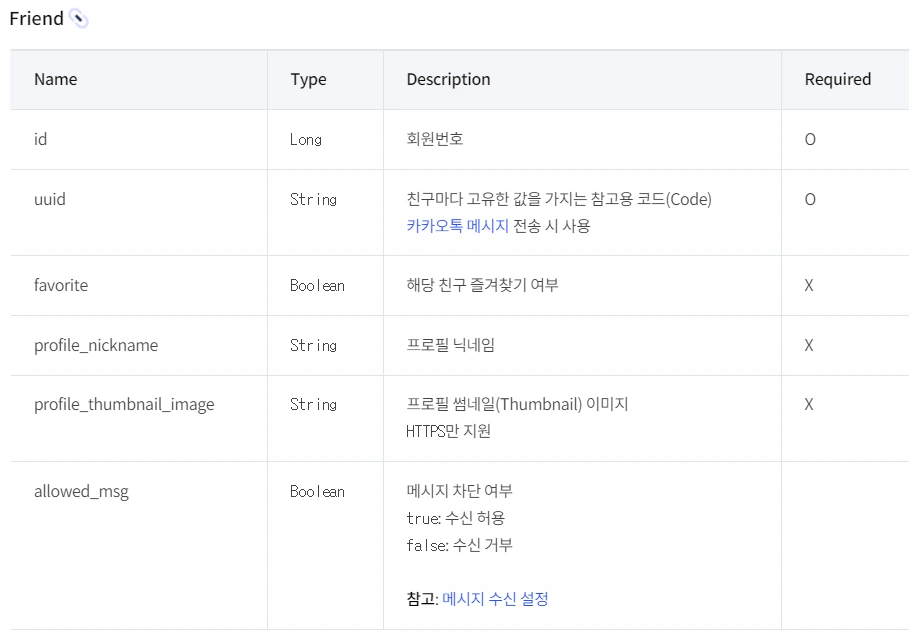
Task: Select the favorite field name cell
Action: pyautogui.click(x=61, y=286)
